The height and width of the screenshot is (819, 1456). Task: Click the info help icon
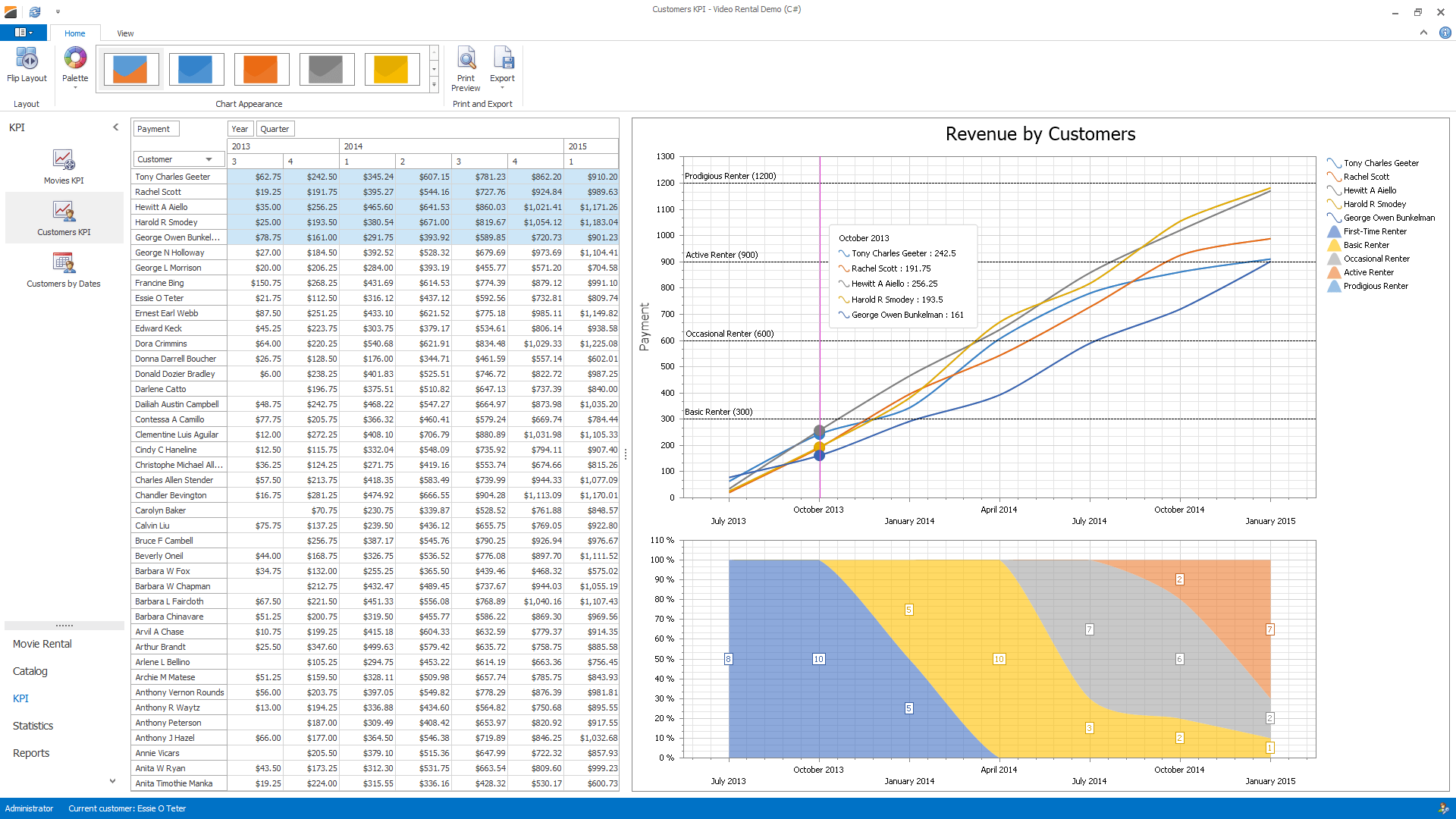(1445, 33)
